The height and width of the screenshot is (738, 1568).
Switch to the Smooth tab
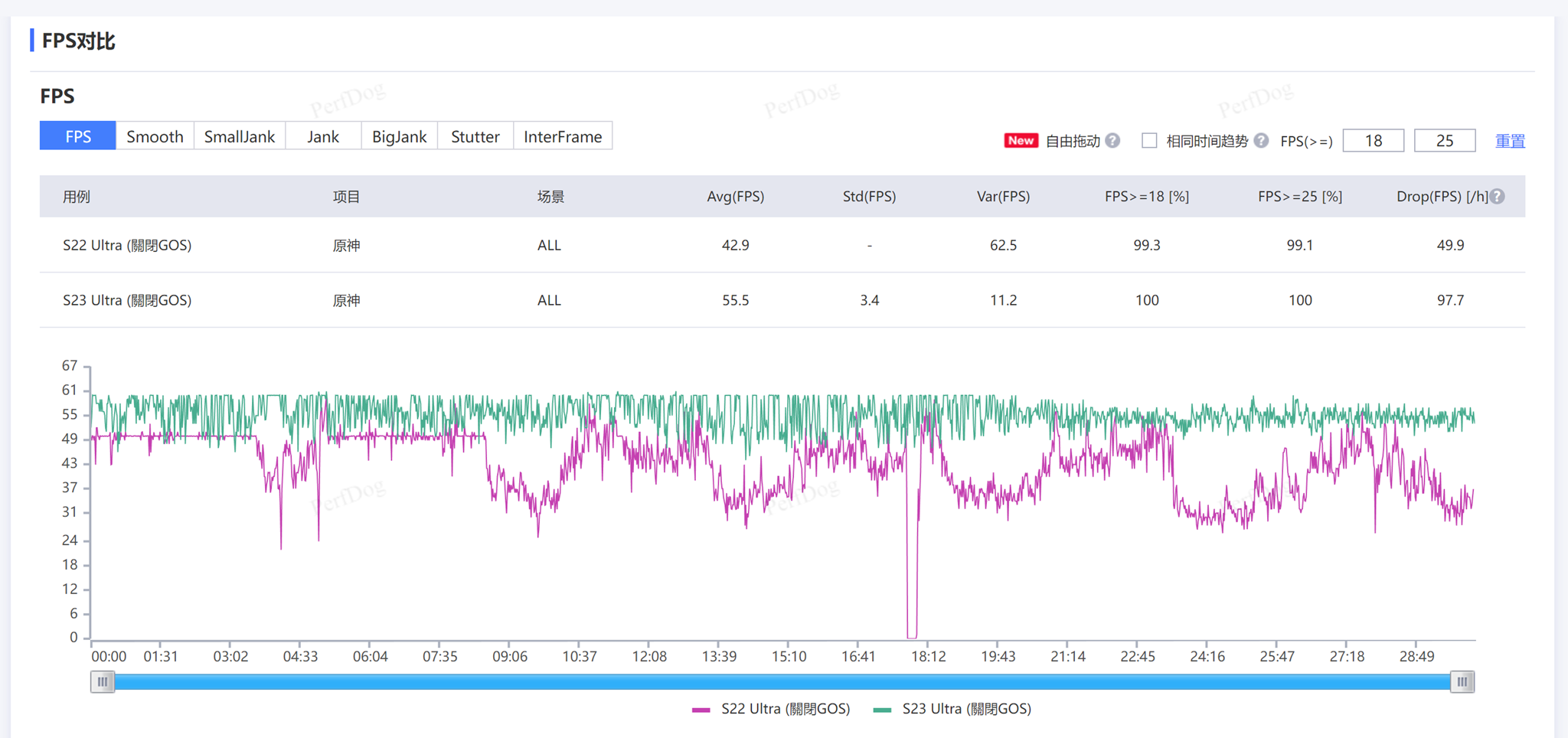[x=155, y=136]
